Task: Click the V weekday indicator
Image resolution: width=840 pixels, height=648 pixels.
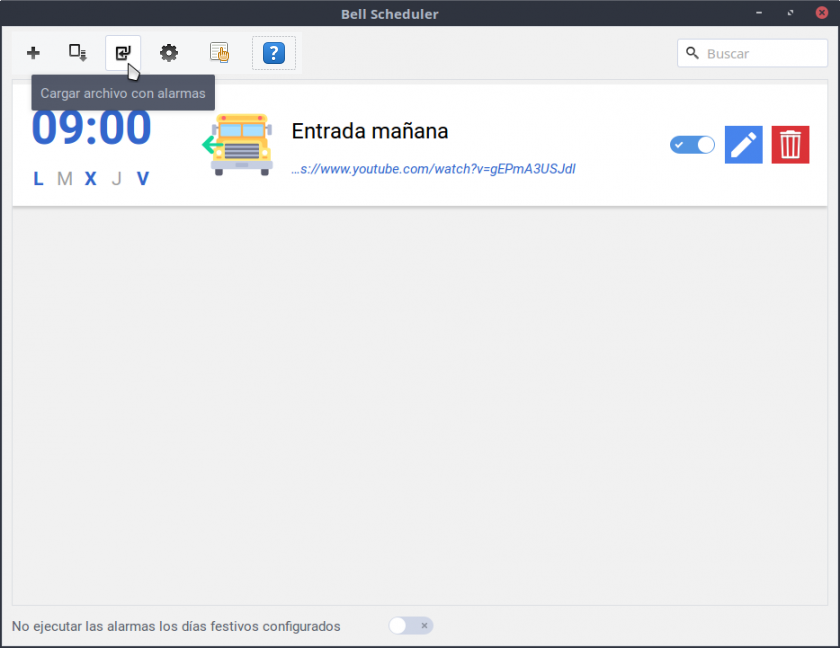Action: point(143,179)
